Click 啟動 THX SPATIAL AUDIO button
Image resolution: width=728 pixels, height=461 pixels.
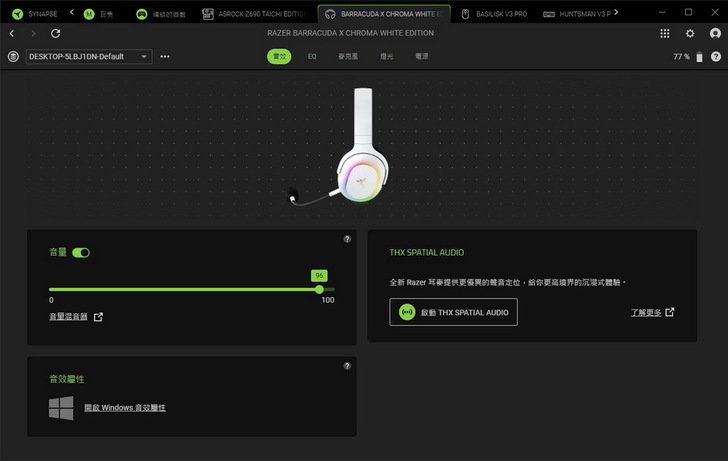pyautogui.click(x=454, y=312)
